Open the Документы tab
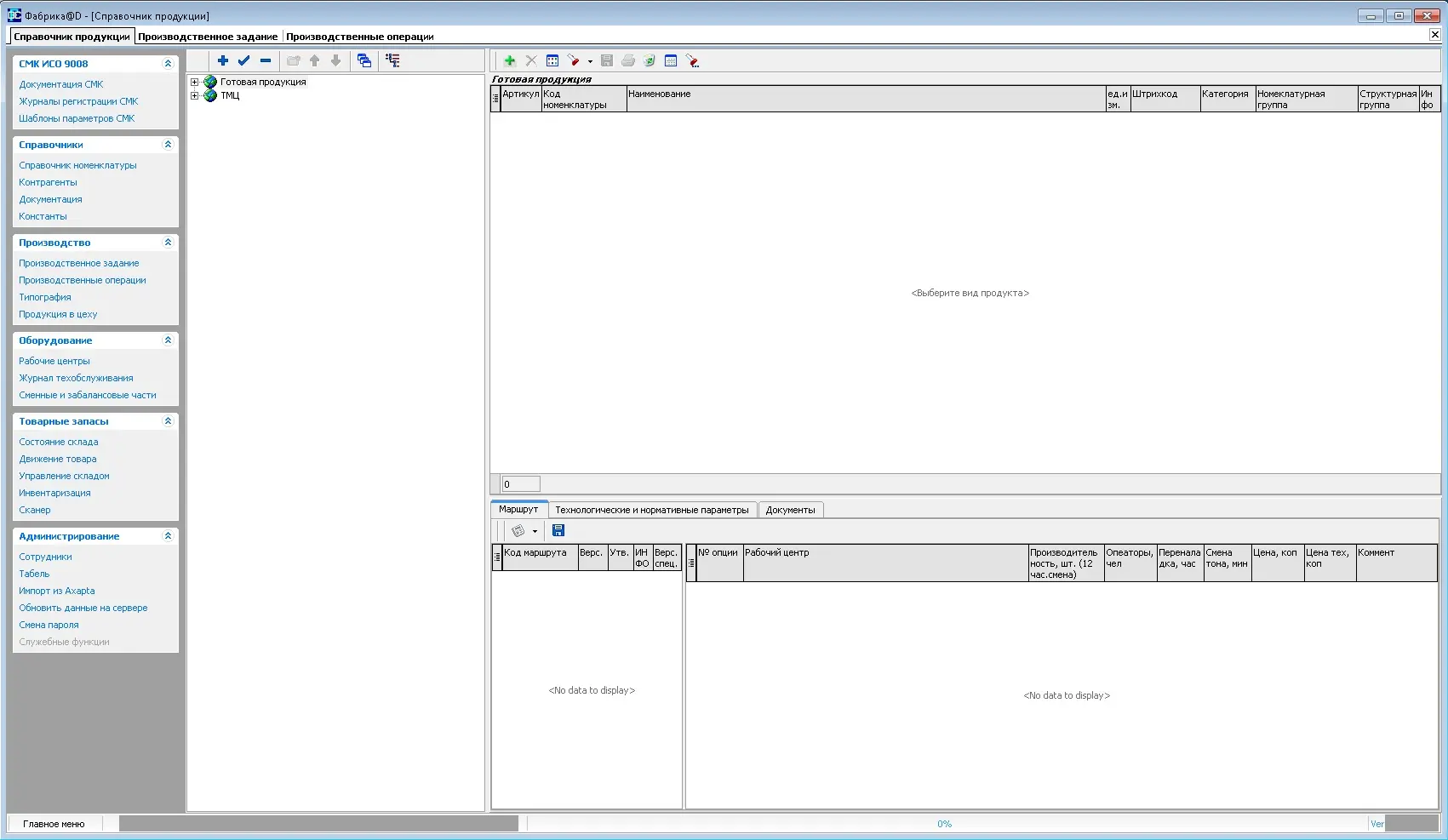 (x=790, y=510)
